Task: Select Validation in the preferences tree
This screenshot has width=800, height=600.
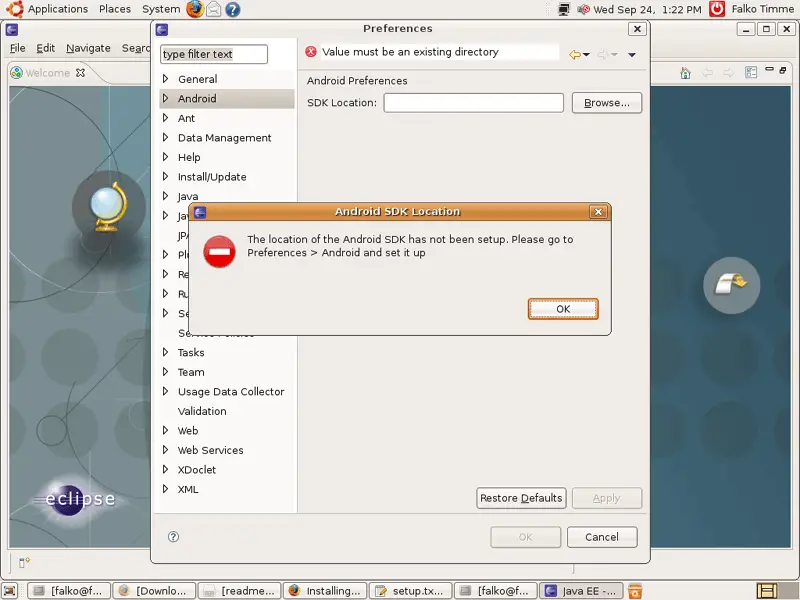Action: (x=202, y=411)
